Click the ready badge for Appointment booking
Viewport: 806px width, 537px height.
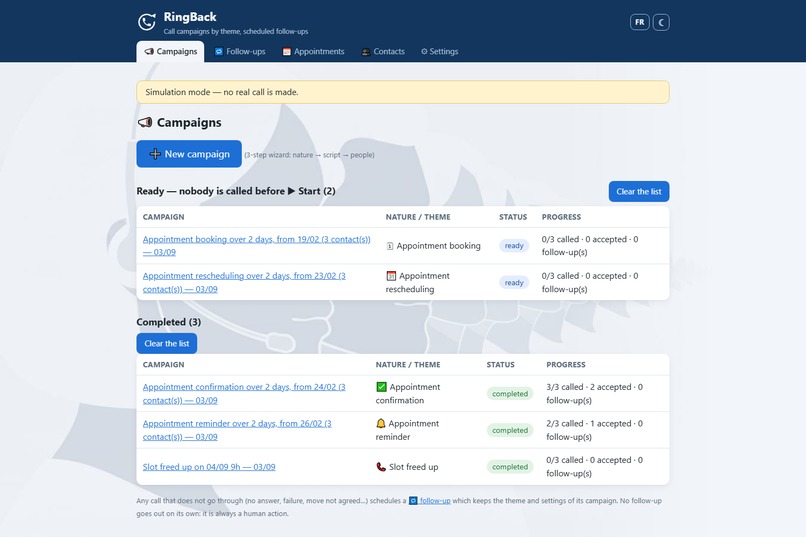pos(514,246)
